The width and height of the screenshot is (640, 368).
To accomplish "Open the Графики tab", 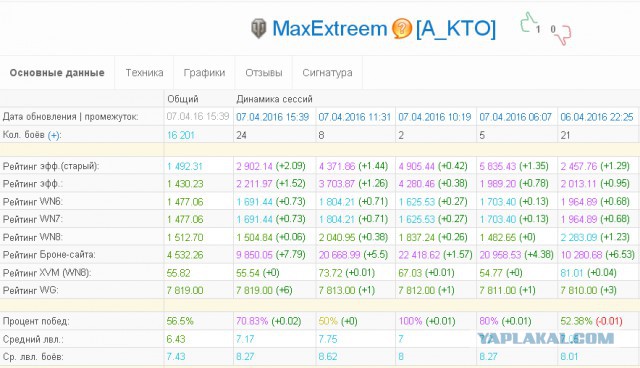I will (204, 73).
